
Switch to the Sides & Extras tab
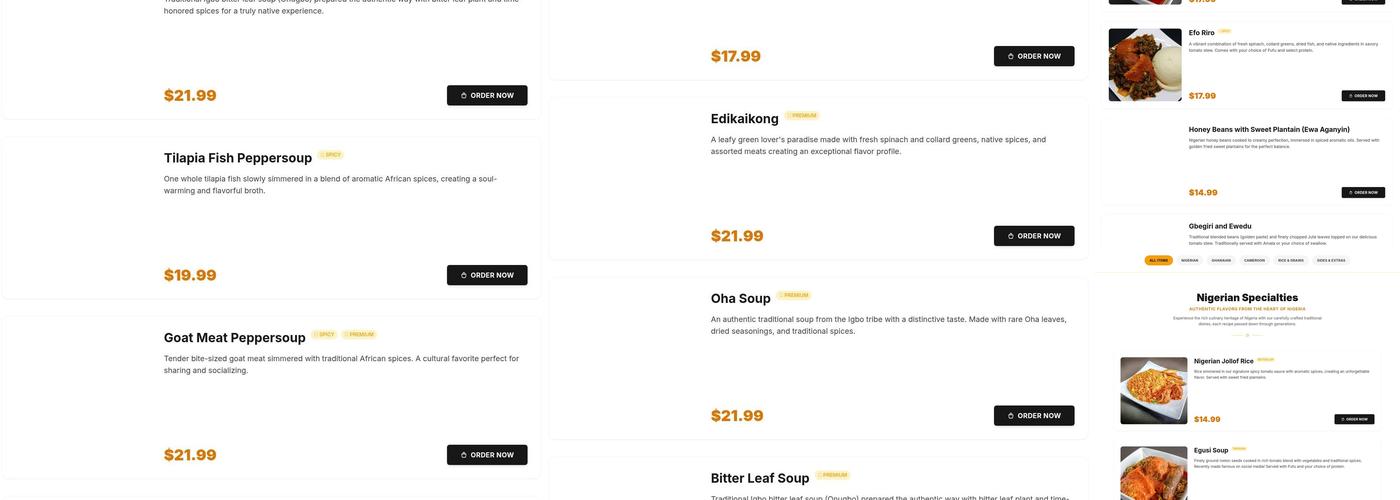click(x=1331, y=260)
